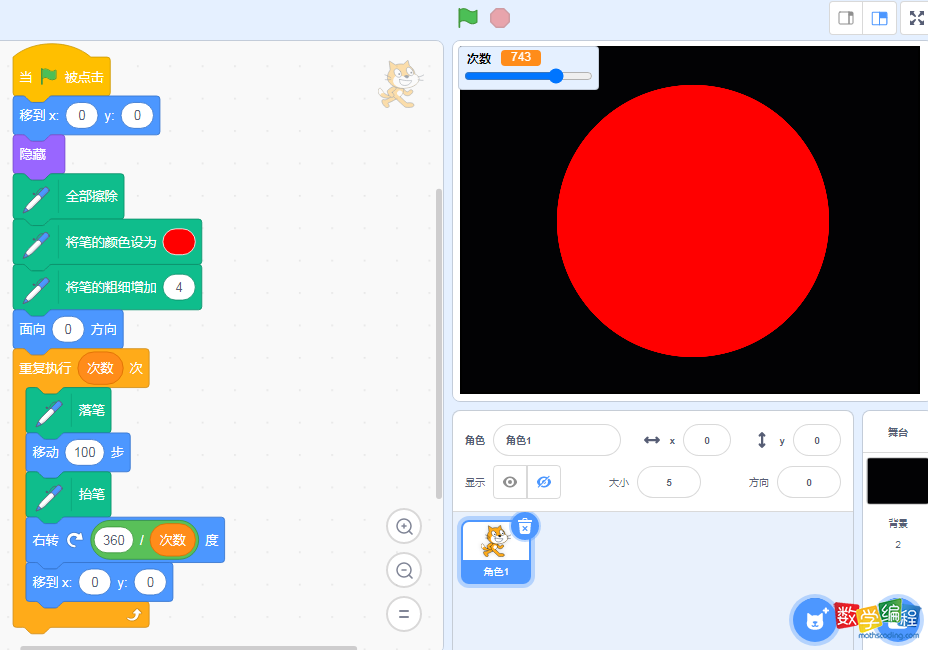Delete sprite 角色1 with trash icon
928x650 pixels.
click(x=524, y=526)
